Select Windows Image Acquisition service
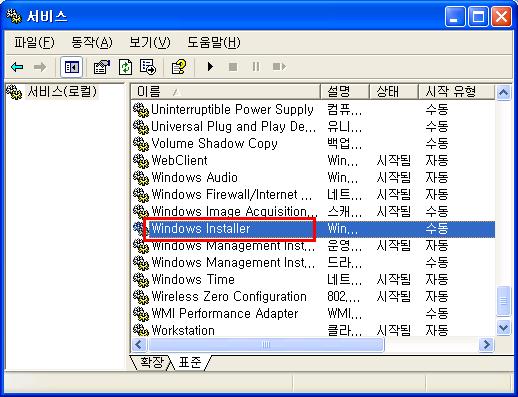Image resolution: width=518 pixels, height=397 pixels. [313, 212]
